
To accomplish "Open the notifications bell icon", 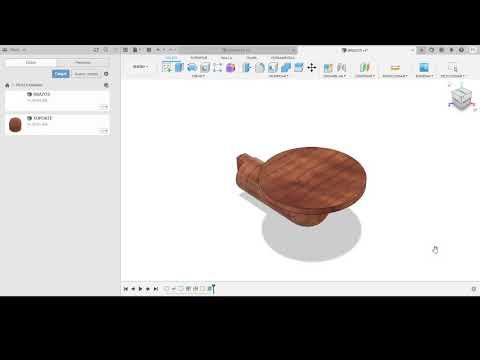I will pos(452,50).
